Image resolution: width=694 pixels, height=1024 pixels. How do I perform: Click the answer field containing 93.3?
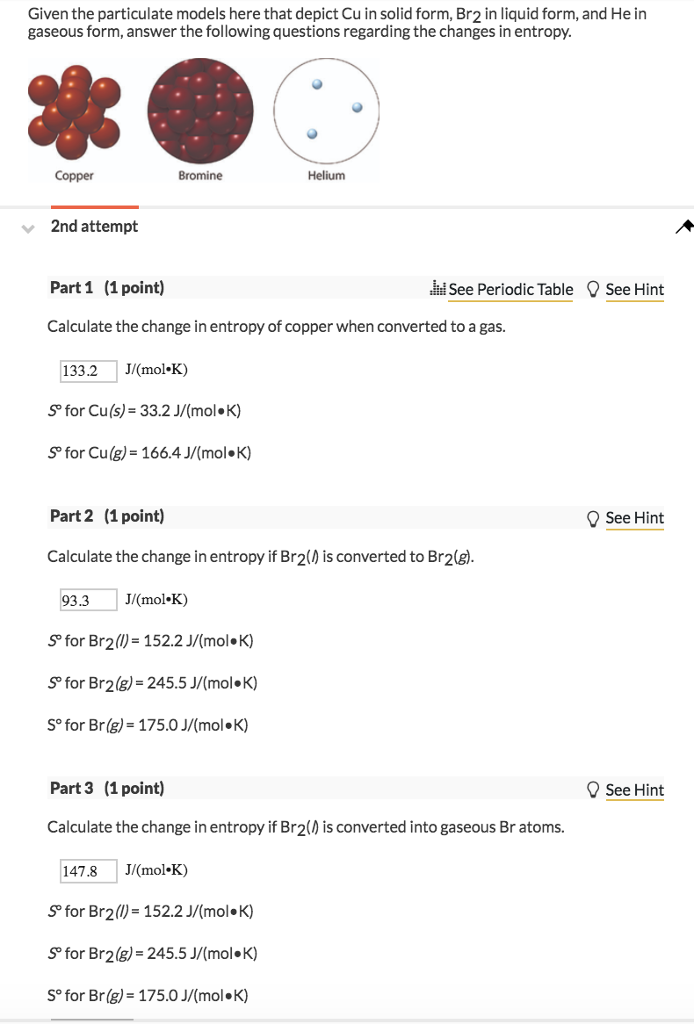pyautogui.click(x=88, y=599)
